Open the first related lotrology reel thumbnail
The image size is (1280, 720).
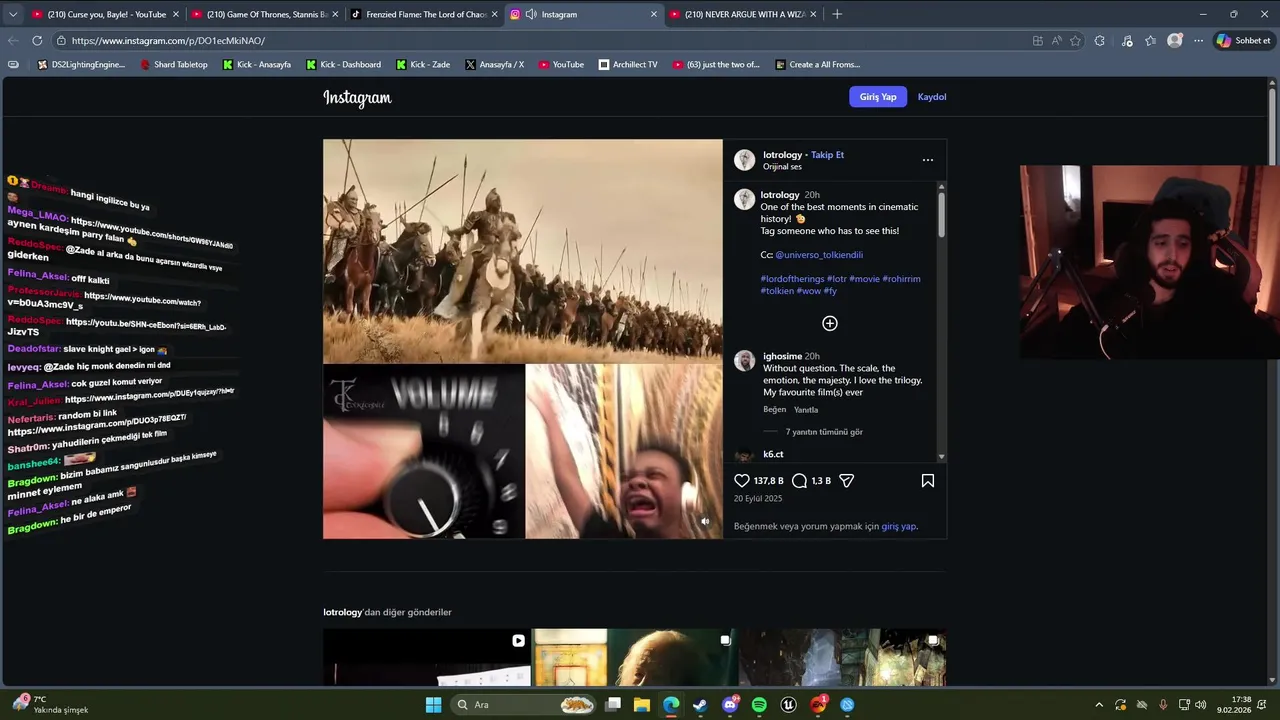coord(427,657)
